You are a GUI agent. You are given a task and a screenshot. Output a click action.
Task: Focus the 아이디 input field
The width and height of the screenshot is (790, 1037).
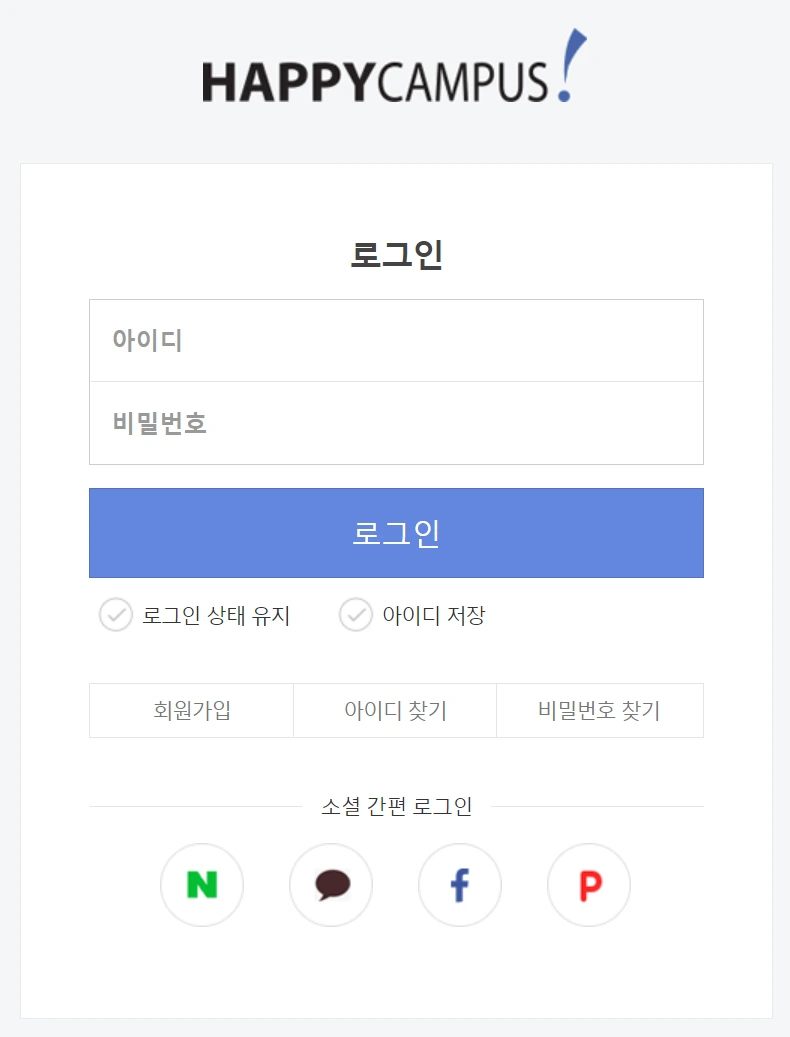(x=396, y=341)
